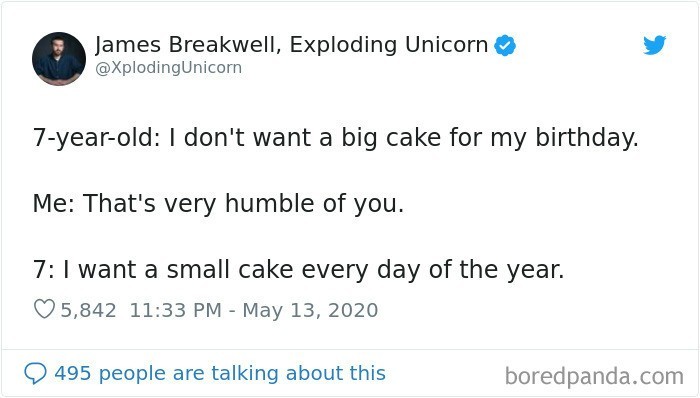Open the James Breakwell, Exploding Unicorn name

(x=291, y=45)
